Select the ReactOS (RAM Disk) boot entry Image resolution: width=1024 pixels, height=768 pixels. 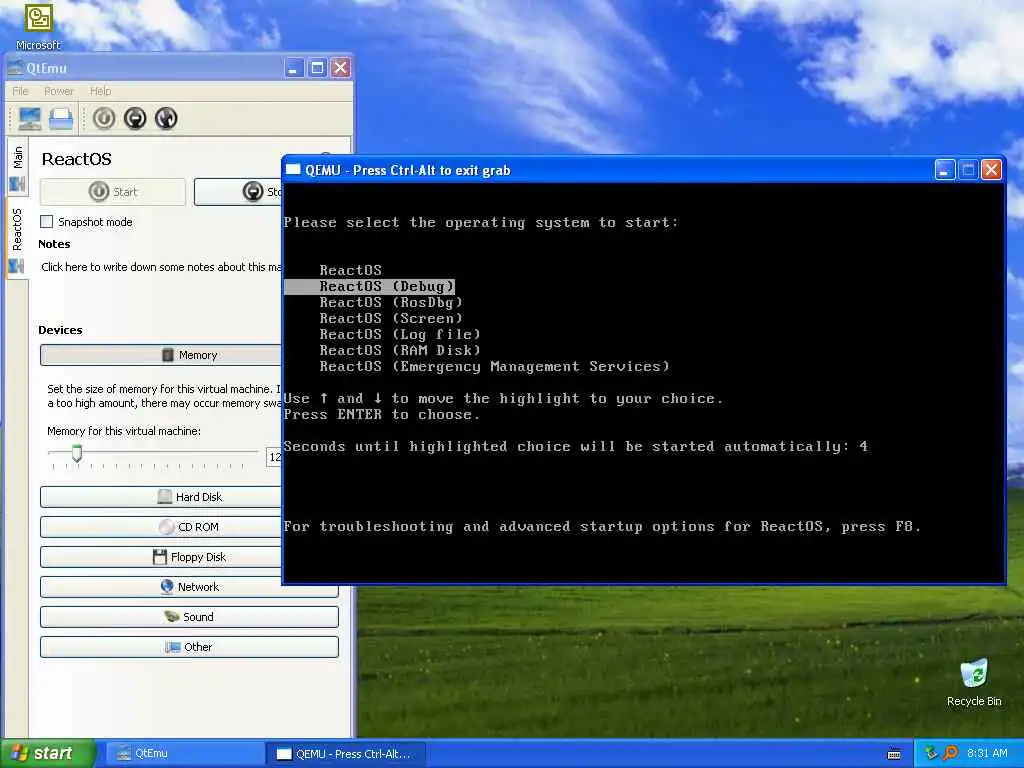click(400, 350)
